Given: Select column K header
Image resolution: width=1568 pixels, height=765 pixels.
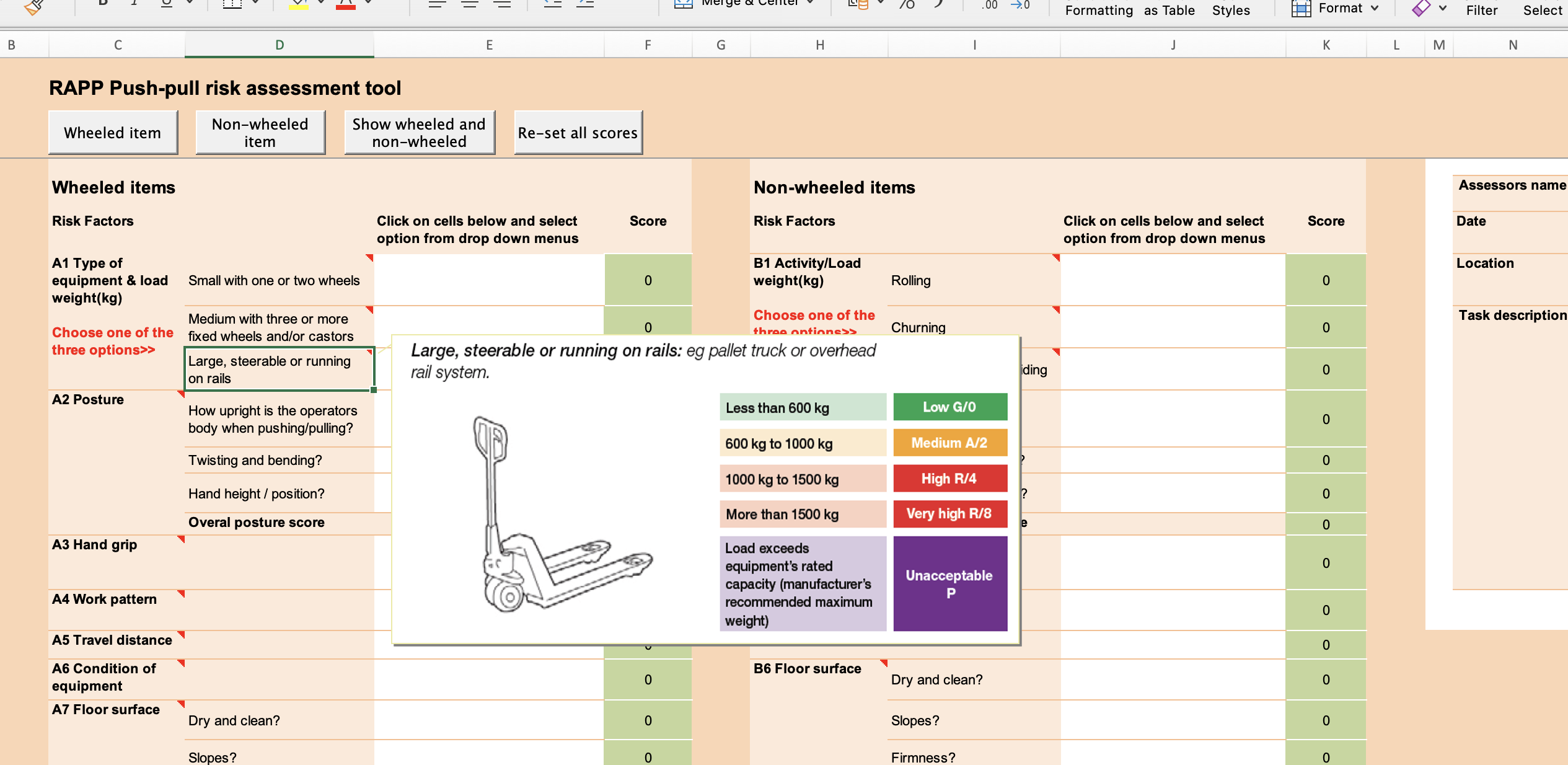Looking at the screenshot, I should tap(1326, 45).
